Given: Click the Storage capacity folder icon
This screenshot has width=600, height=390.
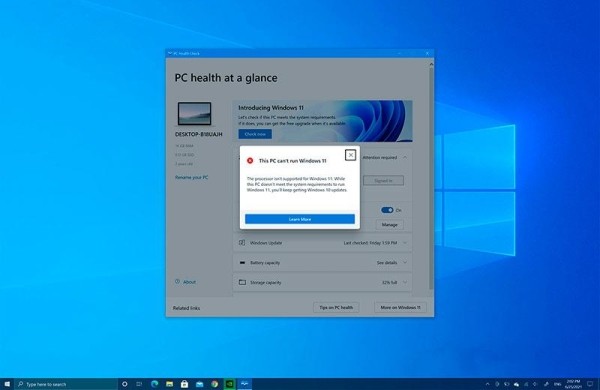Looking at the screenshot, I should pos(242,282).
